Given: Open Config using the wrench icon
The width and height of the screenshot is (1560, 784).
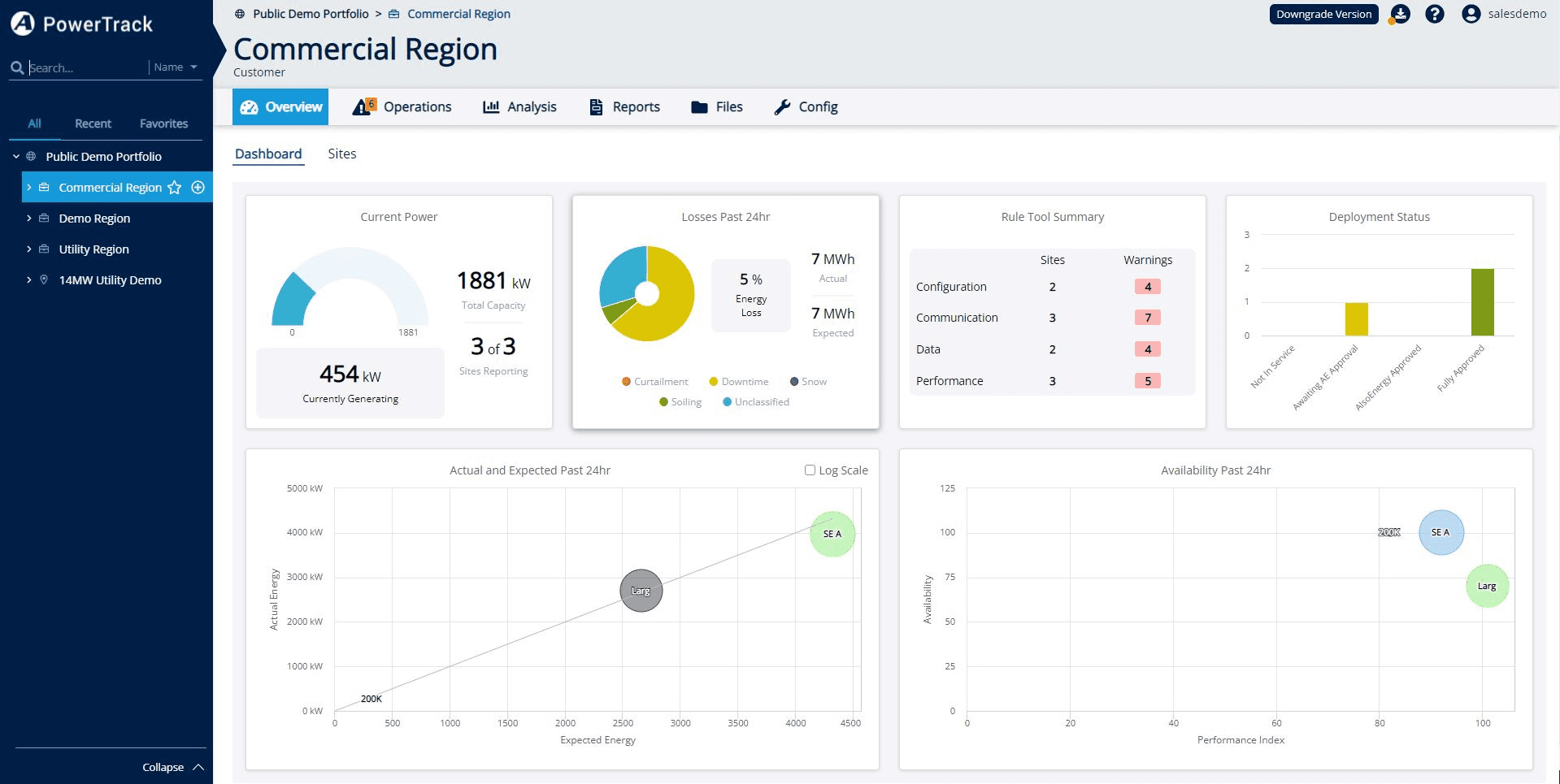Looking at the screenshot, I should (783, 106).
